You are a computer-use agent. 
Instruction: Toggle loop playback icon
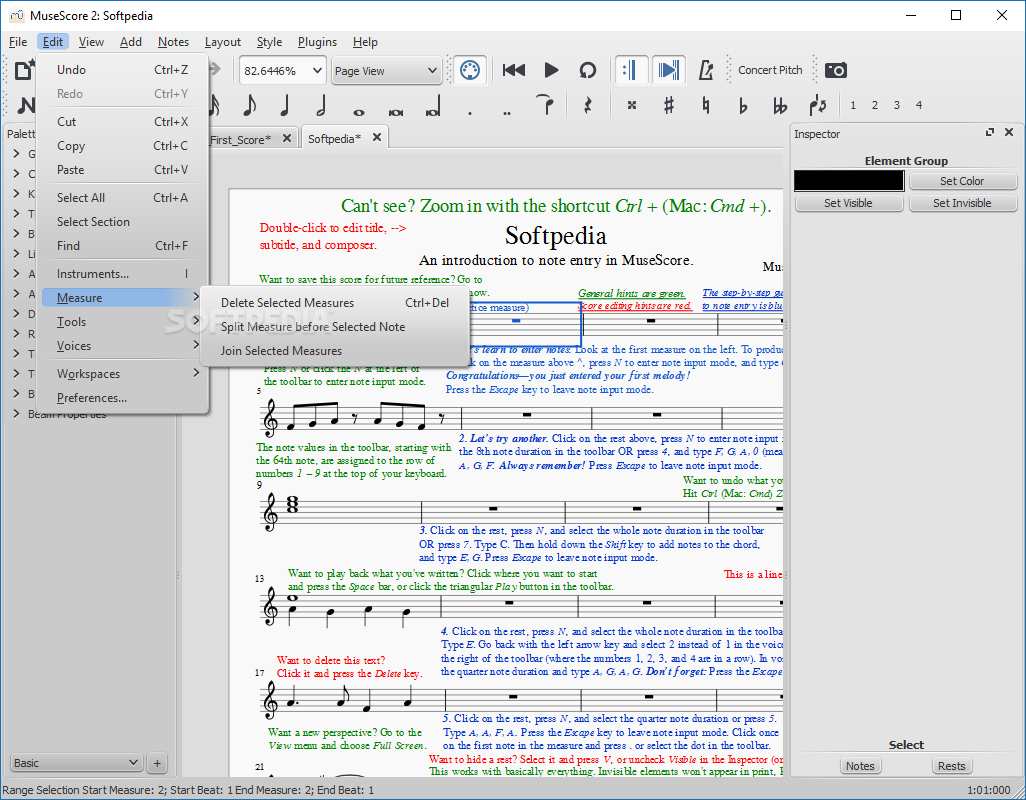click(x=588, y=70)
